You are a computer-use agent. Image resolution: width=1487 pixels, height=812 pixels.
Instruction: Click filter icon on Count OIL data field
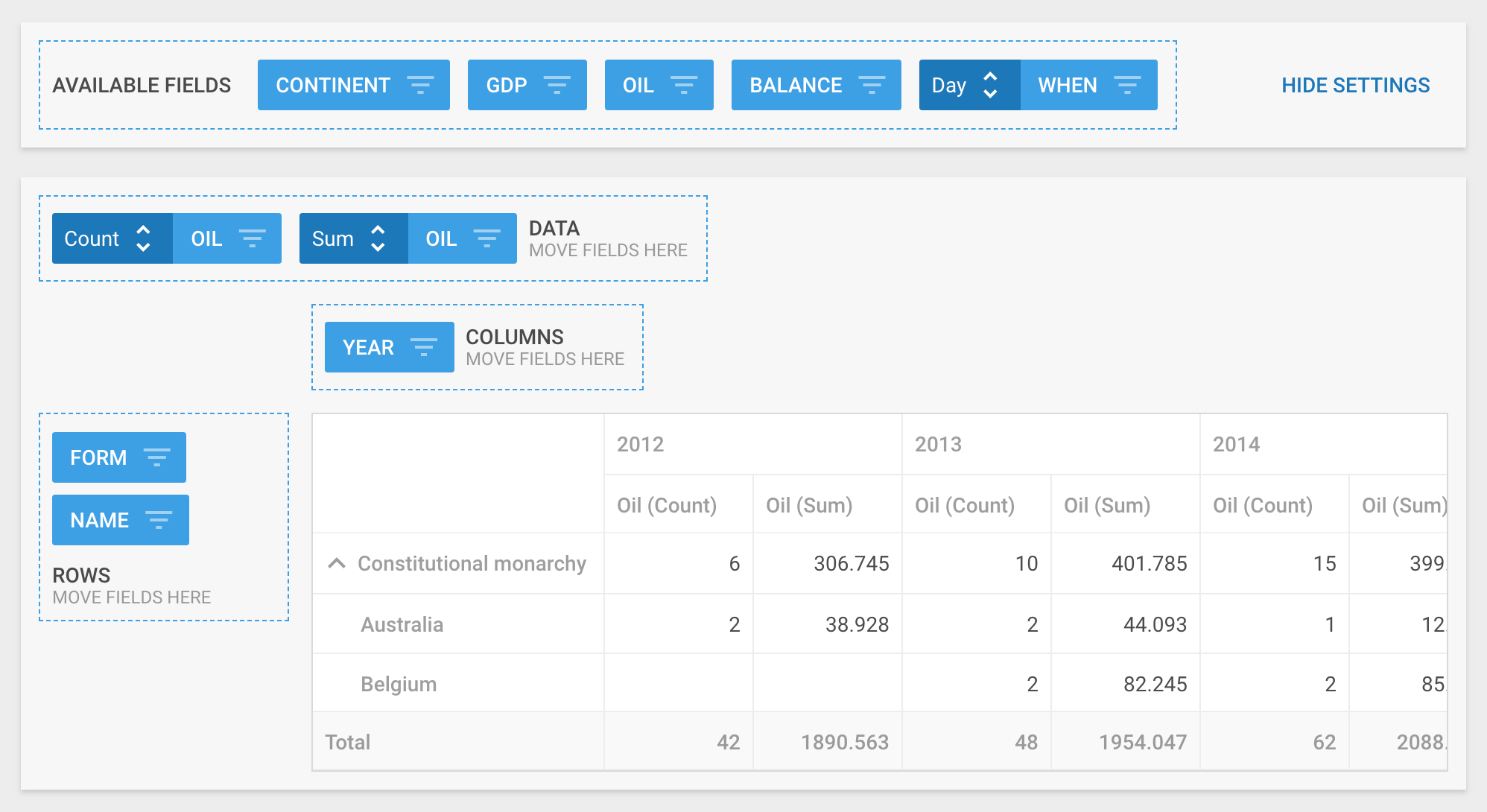pos(252,238)
